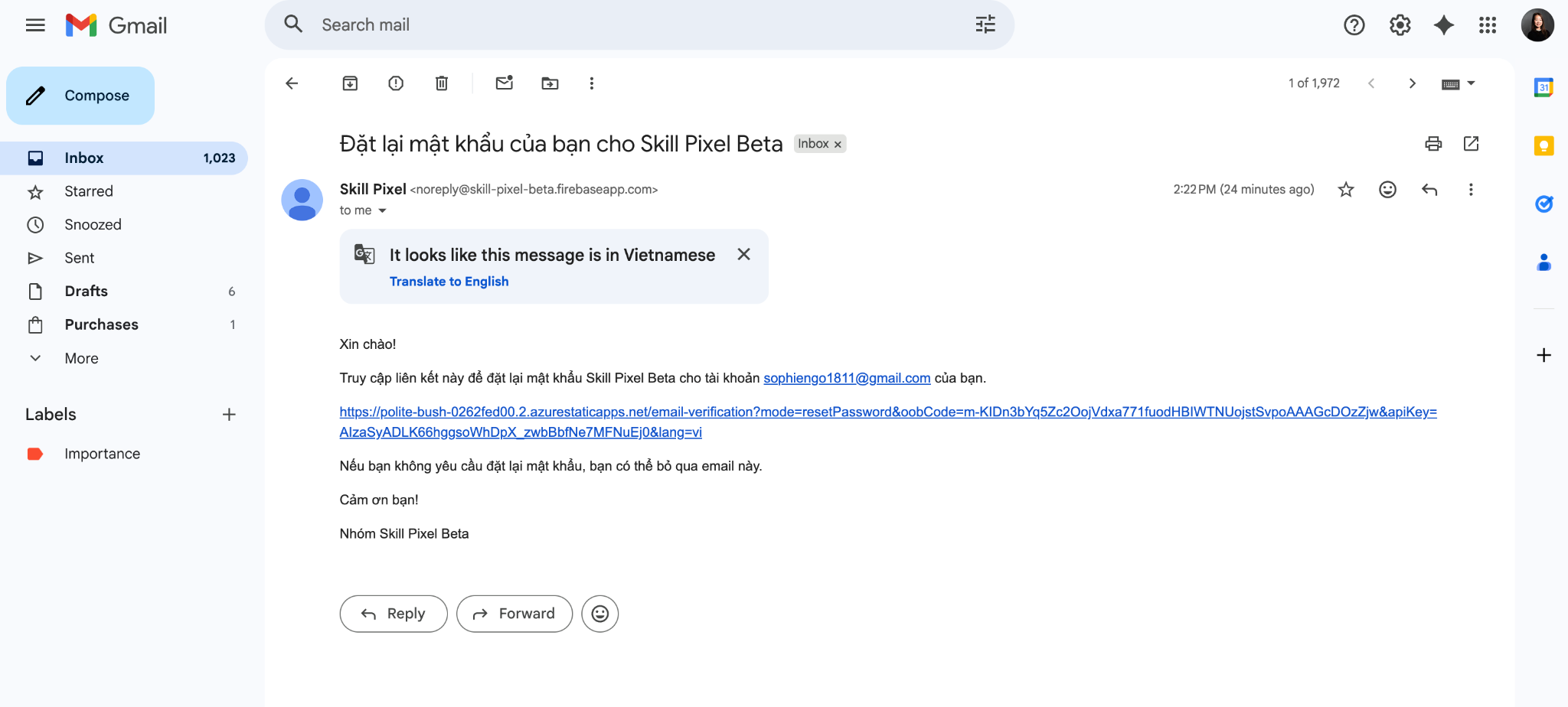Viewport: 1568px width, 707px height.
Task: Open Google Calendar side panel
Action: click(1544, 87)
